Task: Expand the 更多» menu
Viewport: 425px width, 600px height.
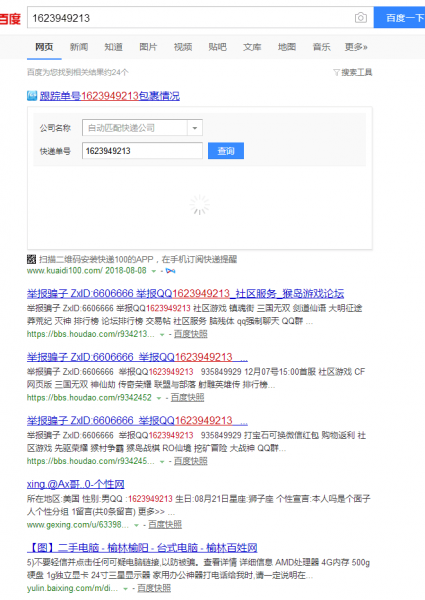Action: click(x=356, y=47)
